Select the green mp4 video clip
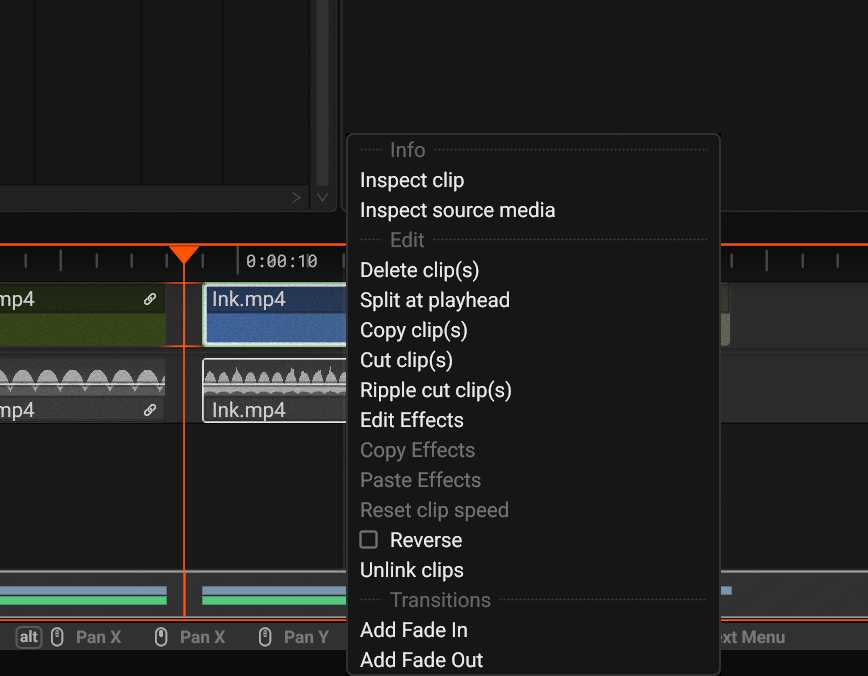 coord(82,315)
